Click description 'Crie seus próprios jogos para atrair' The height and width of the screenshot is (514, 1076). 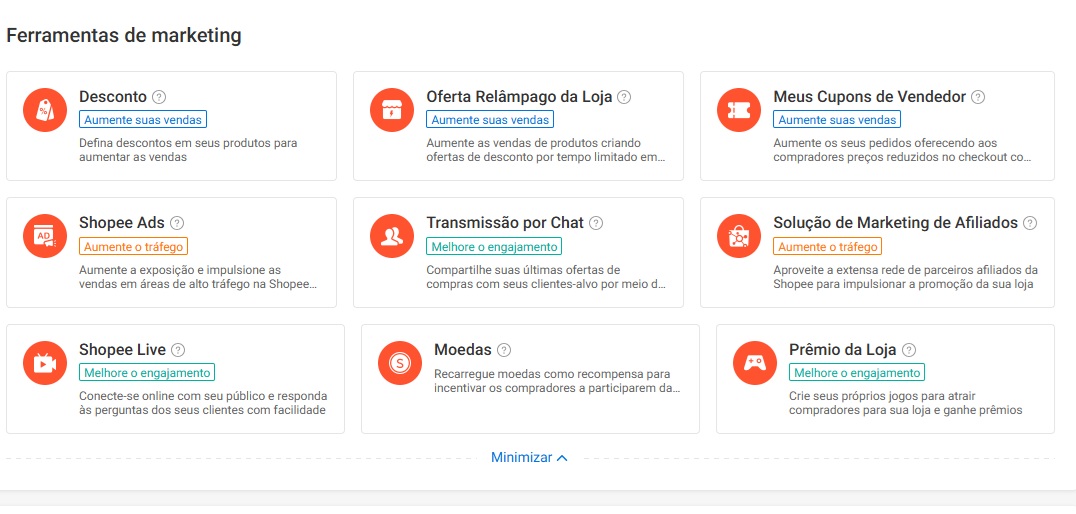(x=906, y=404)
